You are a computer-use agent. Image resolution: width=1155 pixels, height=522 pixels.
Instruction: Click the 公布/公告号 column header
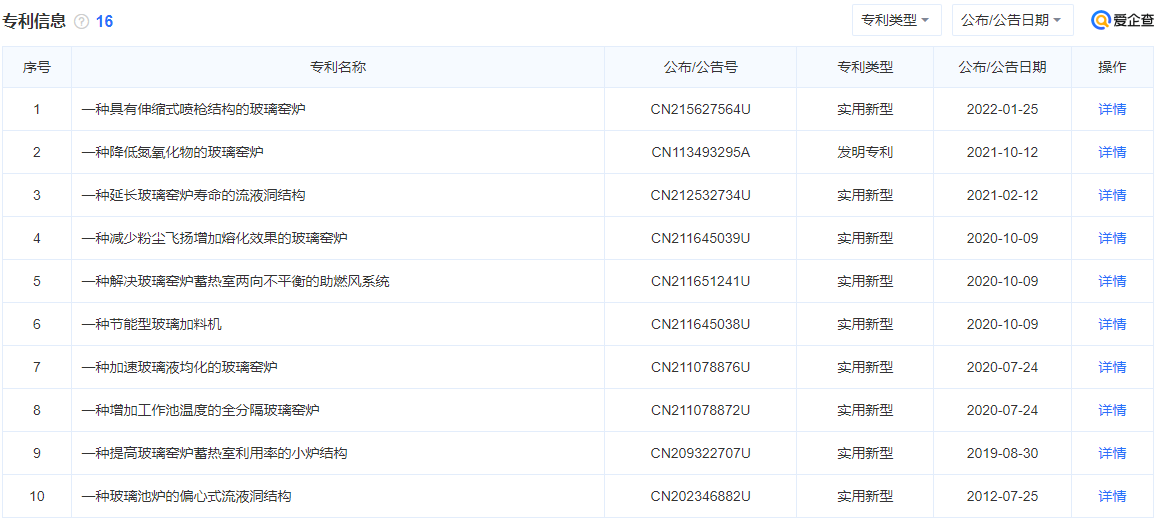700,67
